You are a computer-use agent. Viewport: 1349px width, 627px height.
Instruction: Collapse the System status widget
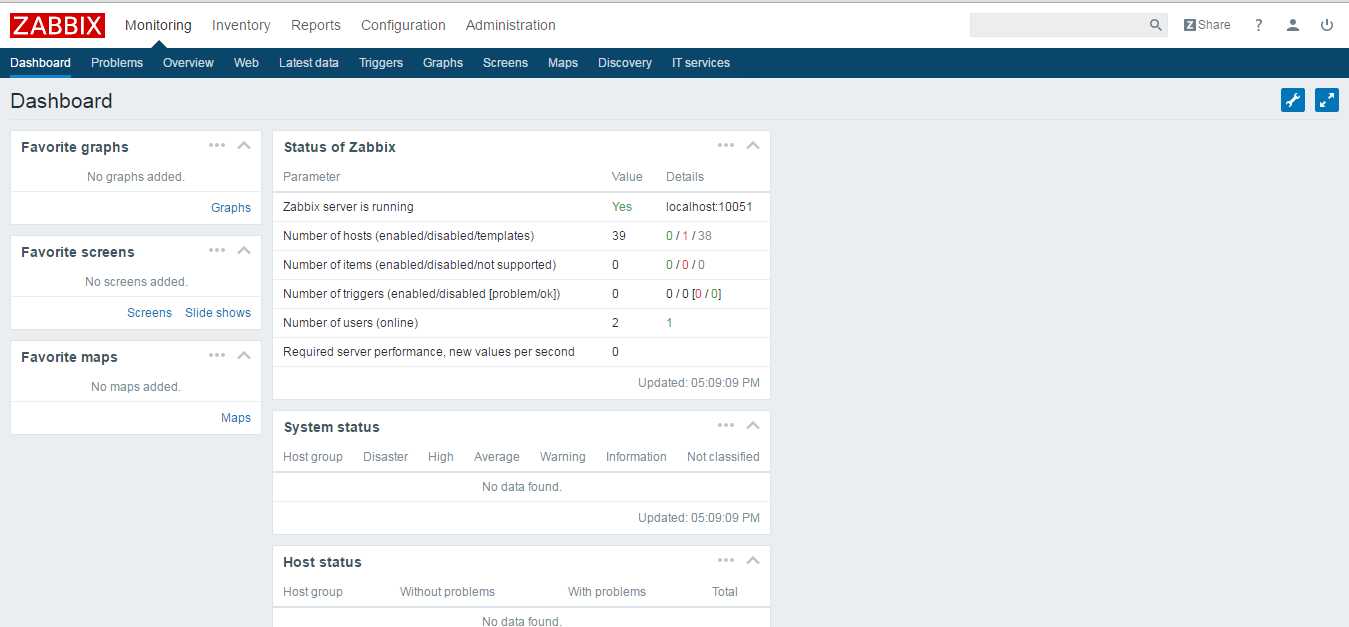click(x=753, y=425)
